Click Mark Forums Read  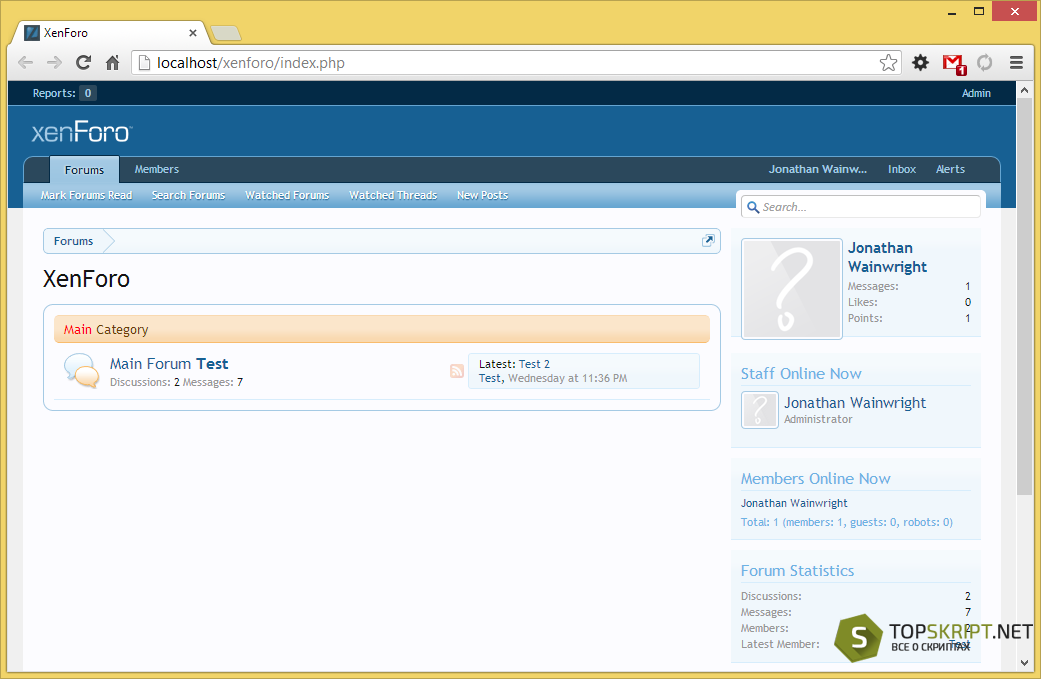(x=86, y=195)
